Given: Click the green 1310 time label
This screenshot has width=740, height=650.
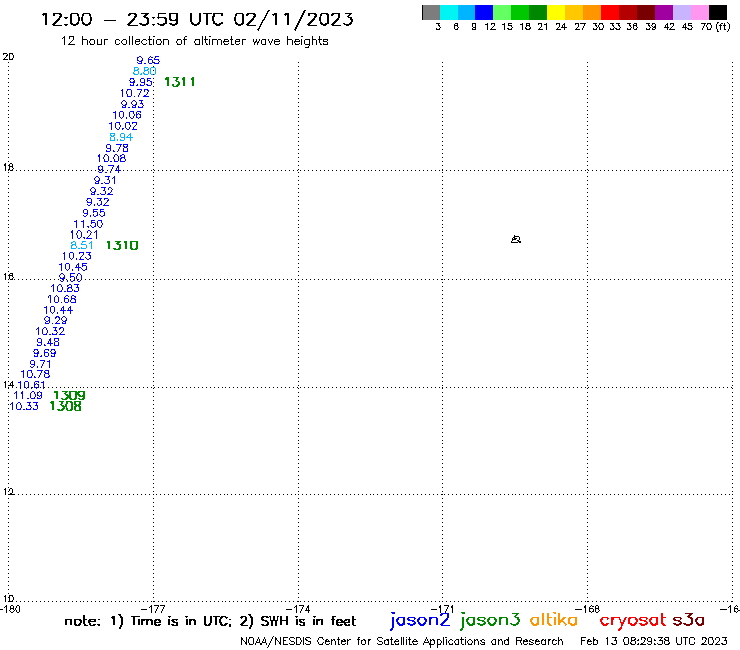Looking at the screenshot, I should (122, 245).
